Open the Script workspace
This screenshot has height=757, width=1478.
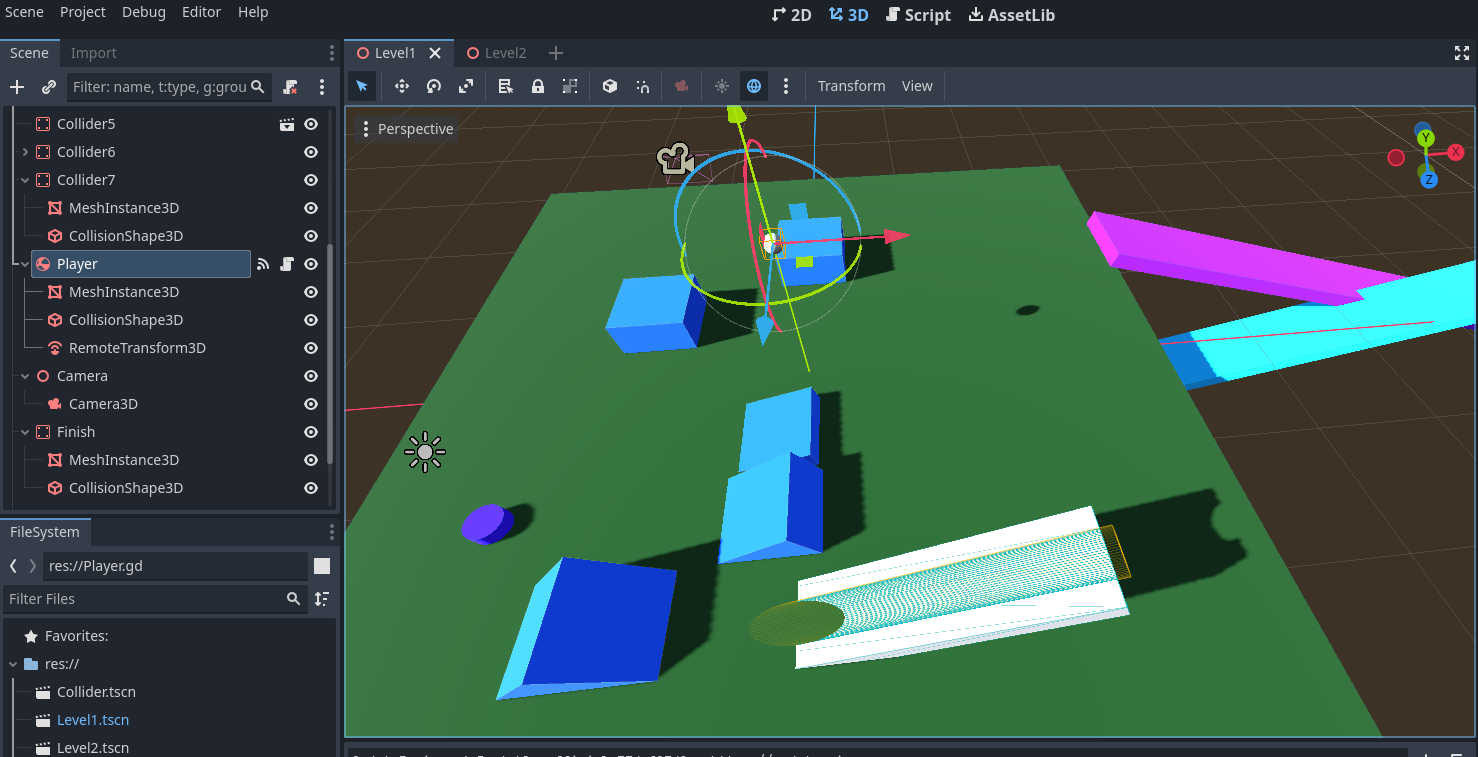point(918,15)
